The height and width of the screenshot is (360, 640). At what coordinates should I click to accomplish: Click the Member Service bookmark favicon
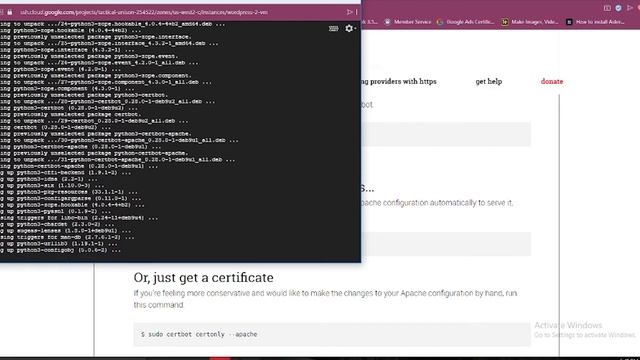(387, 22)
